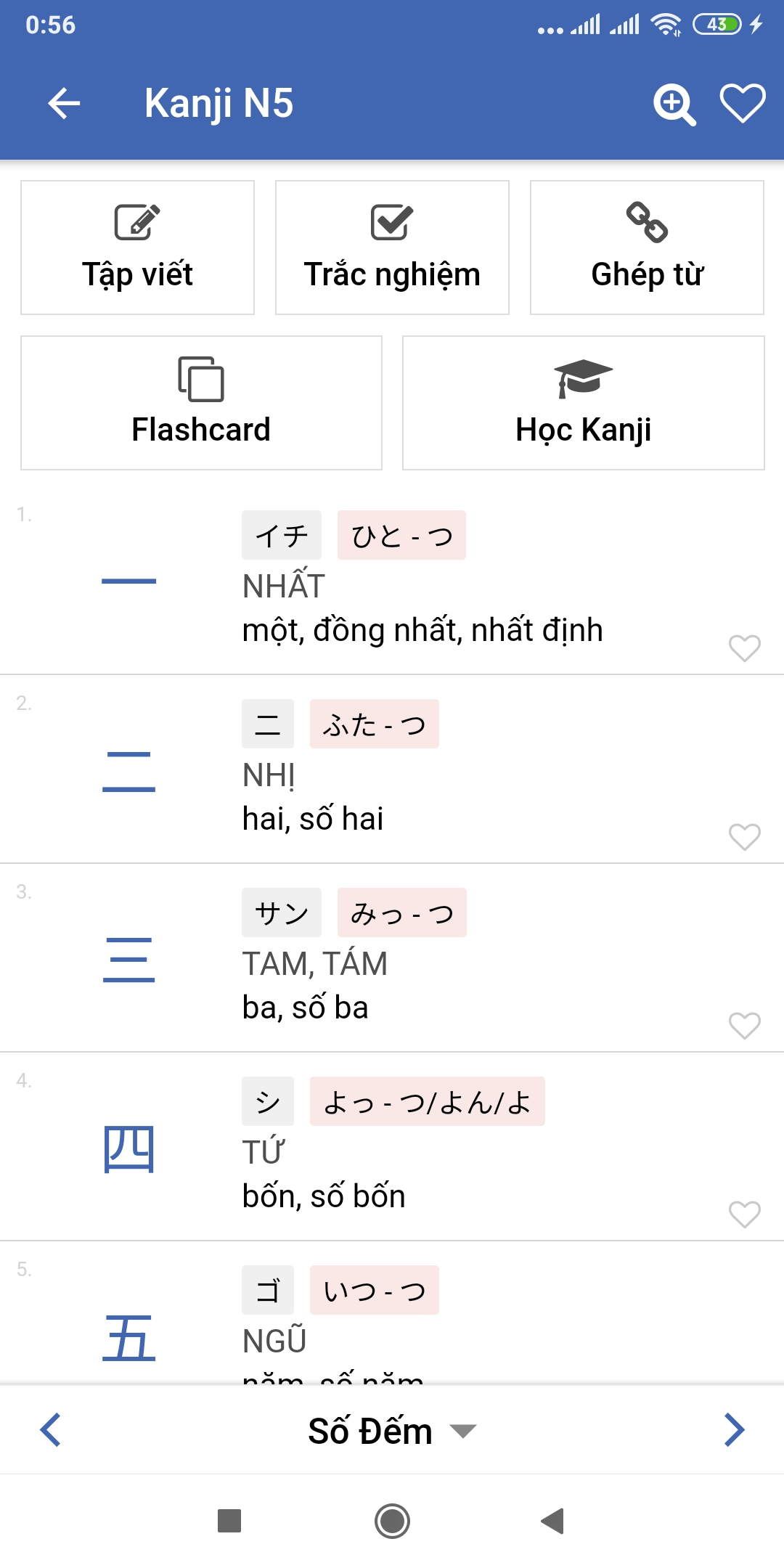Open the Flashcard mode
784x1568 pixels.
(x=201, y=403)
